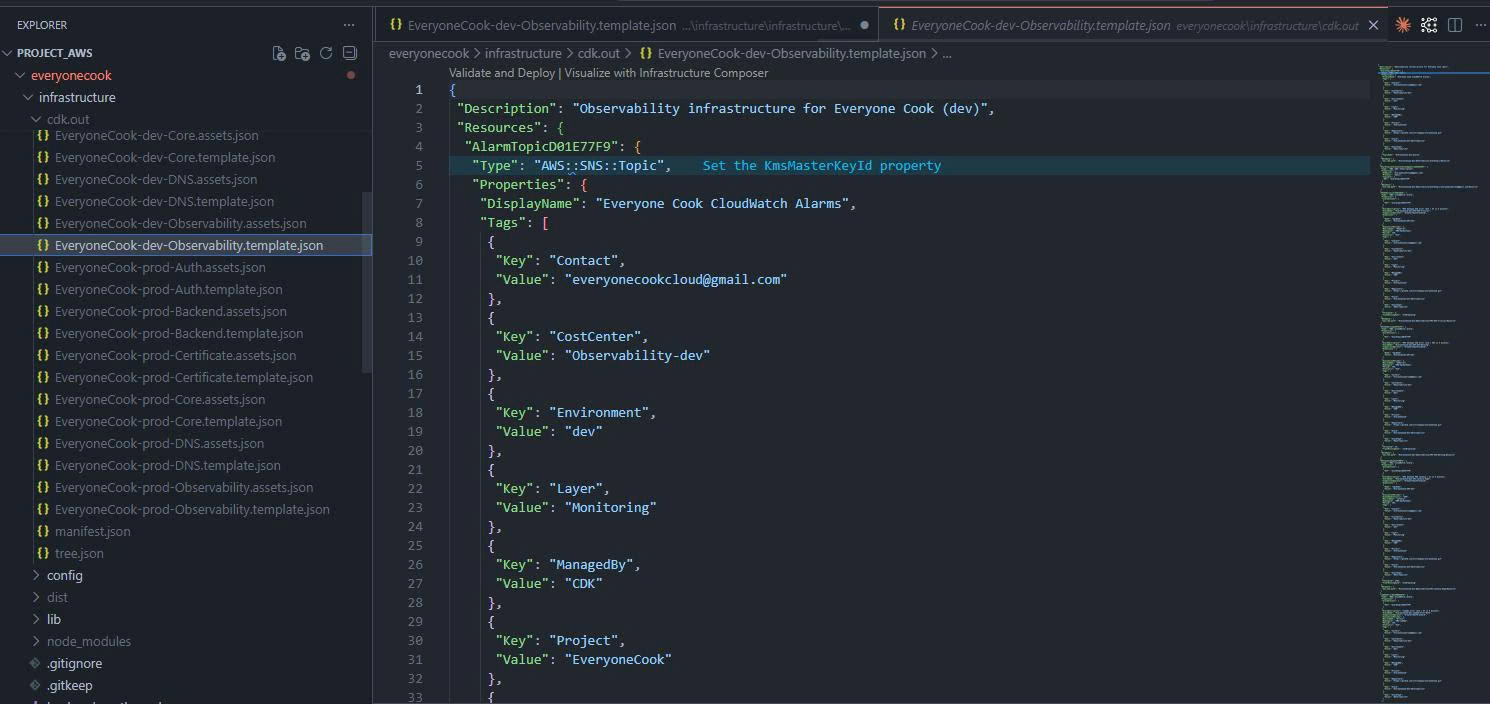
Task: Select EveryoneCook-dev-Observability.template.json in Explorer
Action: [x=189, y=245]
